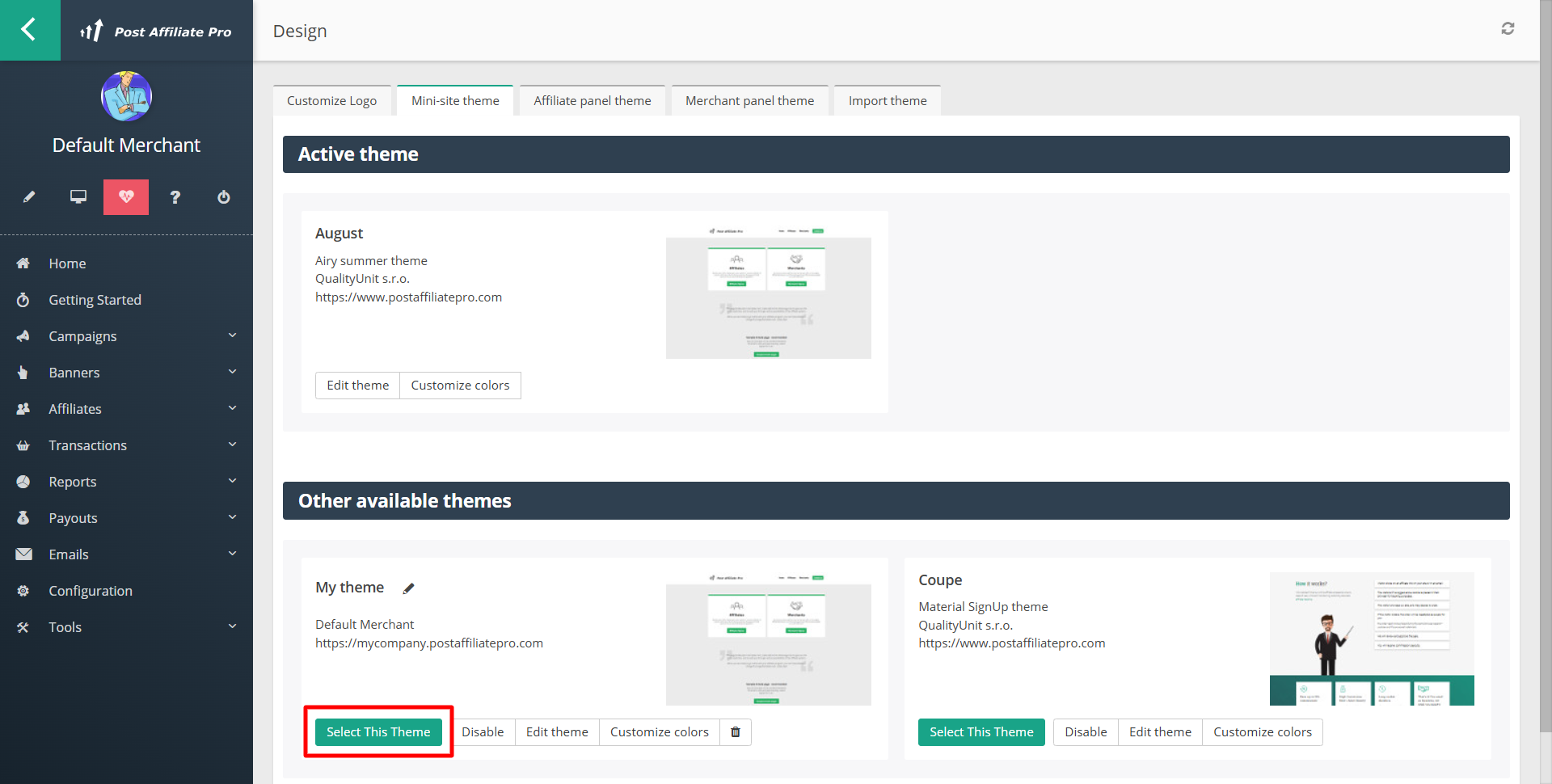Click the Post Affiliate Pro logo

(x=156, y=31)
